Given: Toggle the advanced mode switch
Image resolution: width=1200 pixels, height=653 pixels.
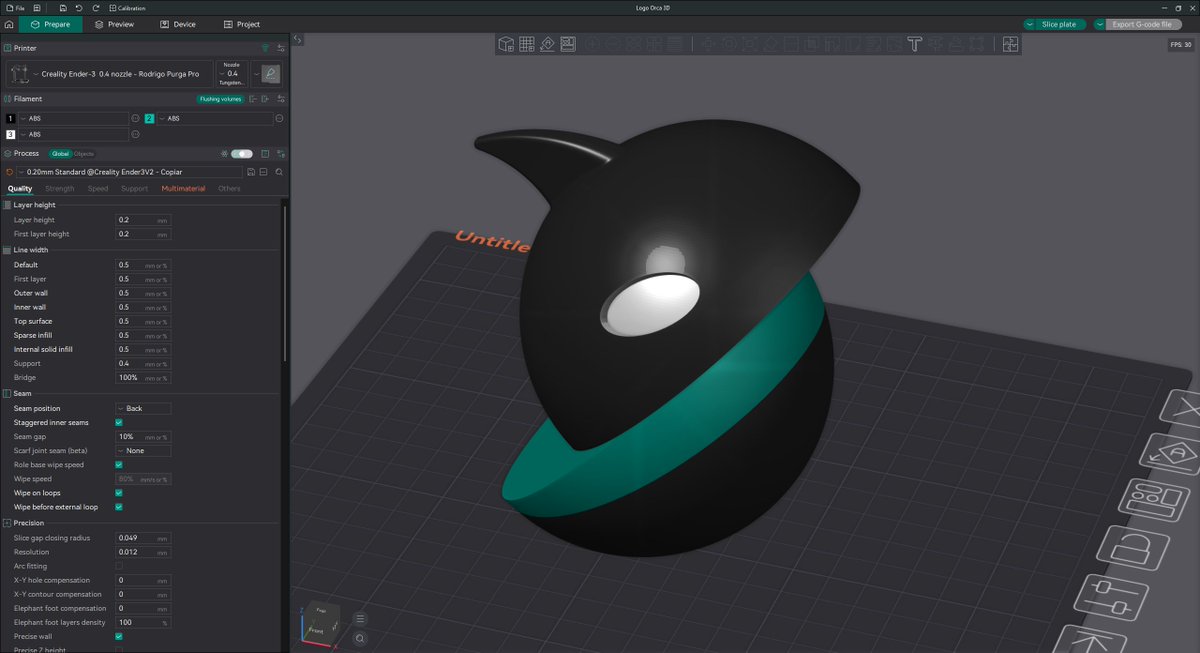Looking at the screenshot, I should point(241,154).
